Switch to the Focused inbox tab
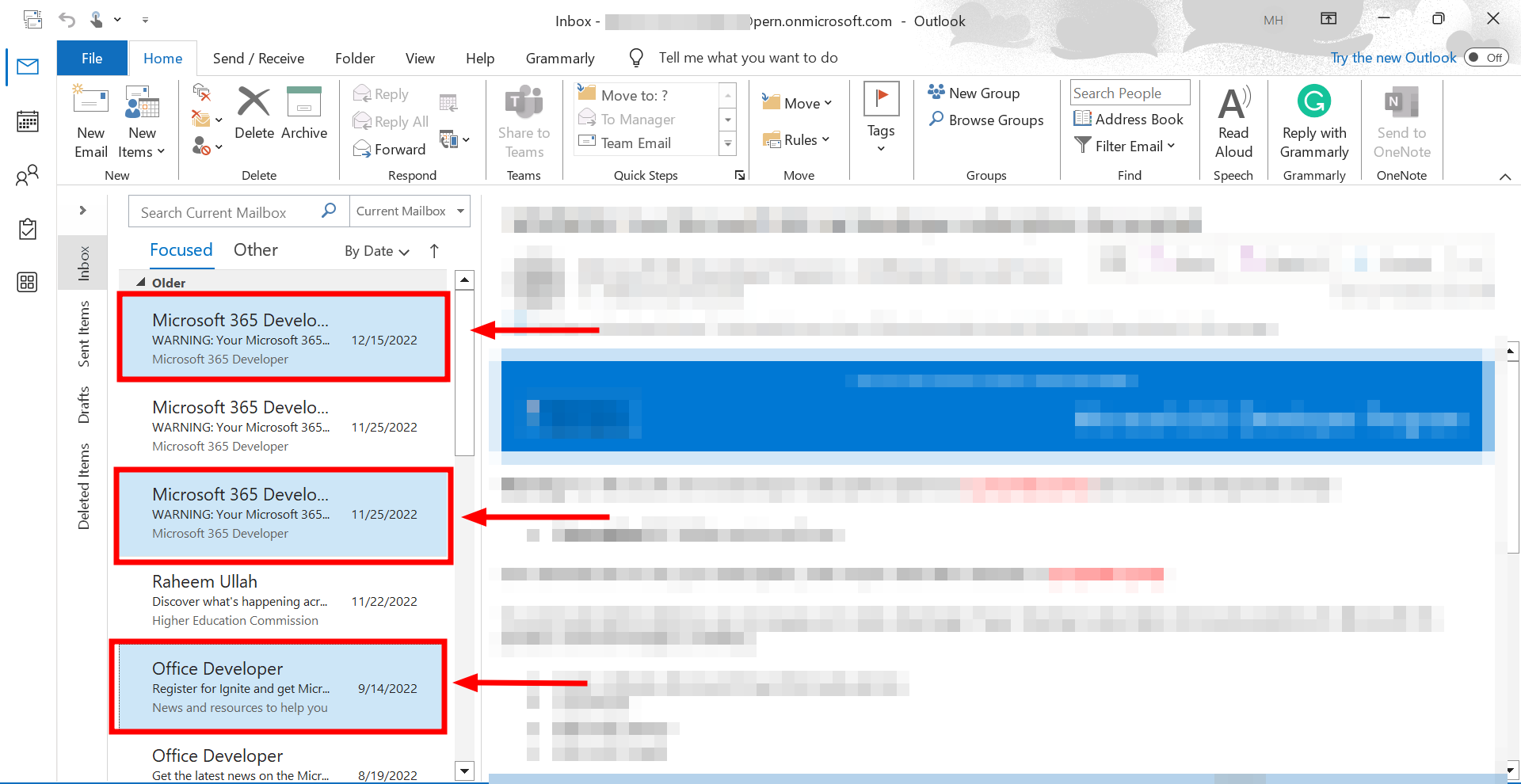This screenshot has width=1521, height=784. [x=181, y=249]
